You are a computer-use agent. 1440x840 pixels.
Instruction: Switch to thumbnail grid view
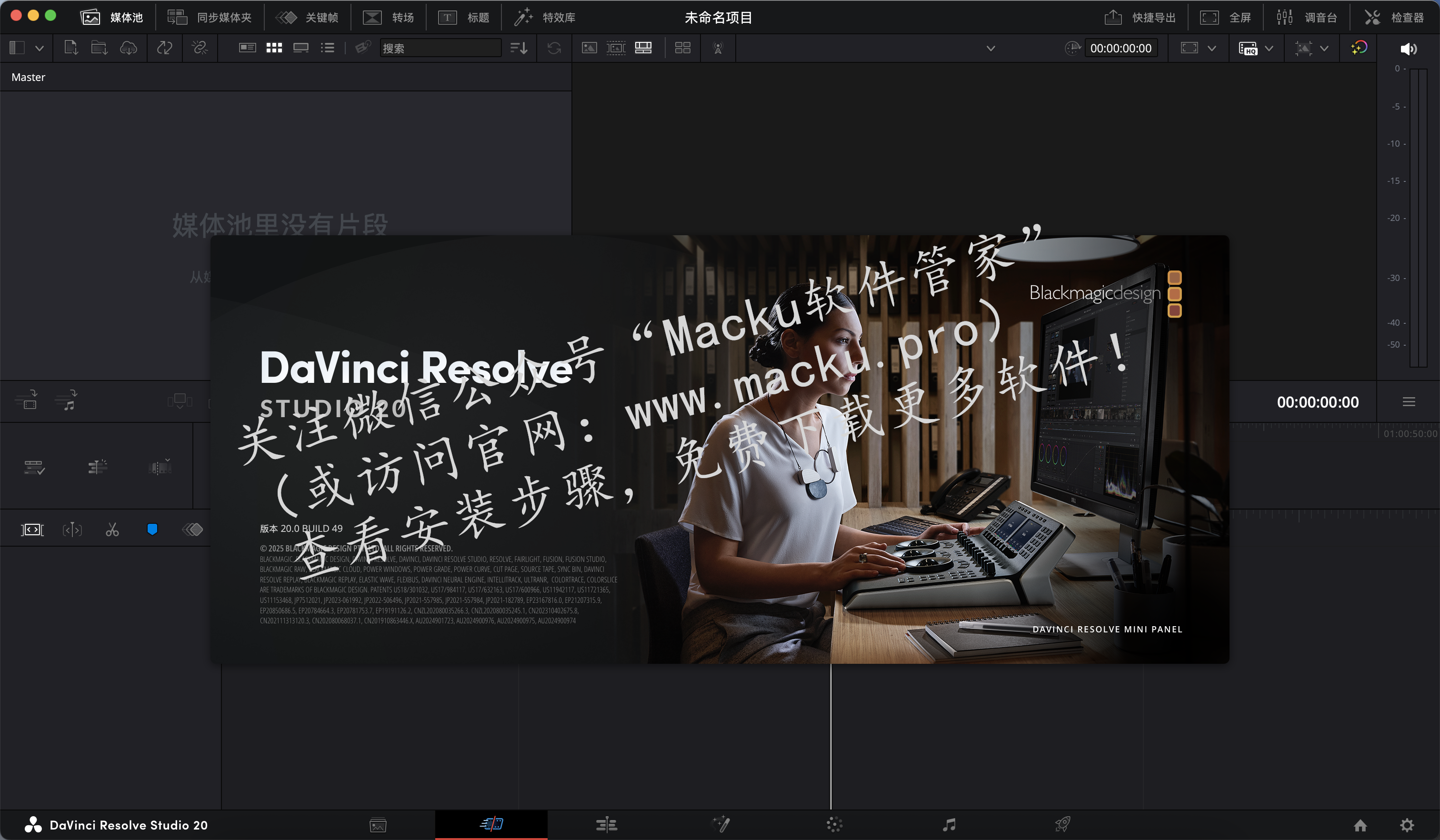click(274, 48)
